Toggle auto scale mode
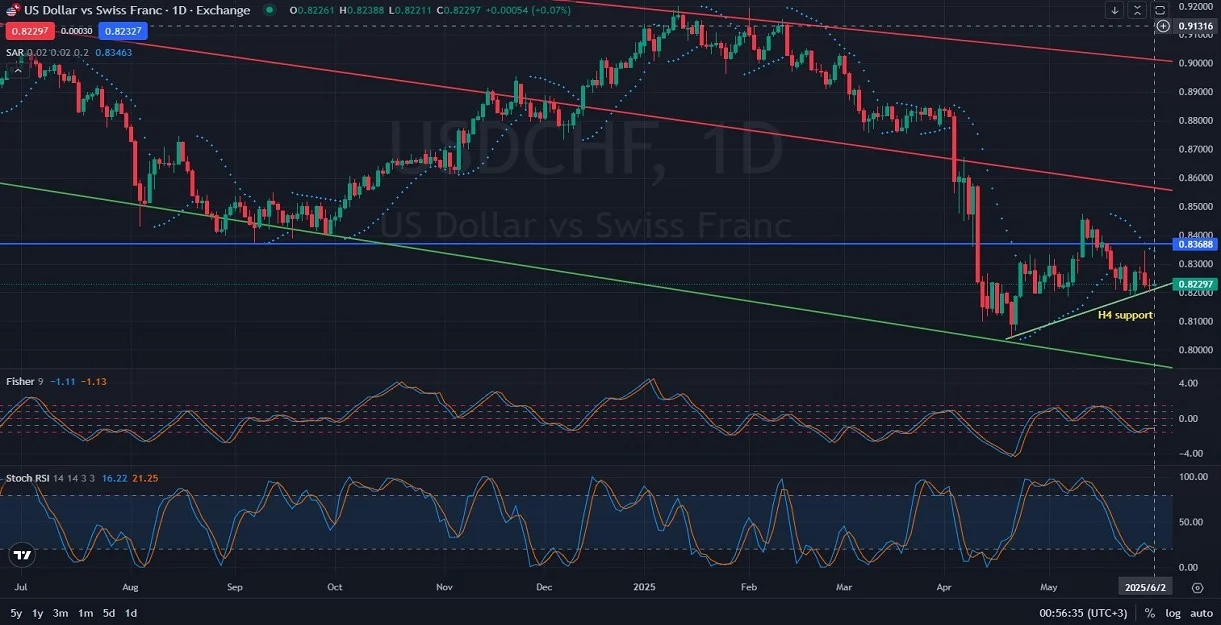The width and height of the screenshot is (1221, 625). (1201, 613)
